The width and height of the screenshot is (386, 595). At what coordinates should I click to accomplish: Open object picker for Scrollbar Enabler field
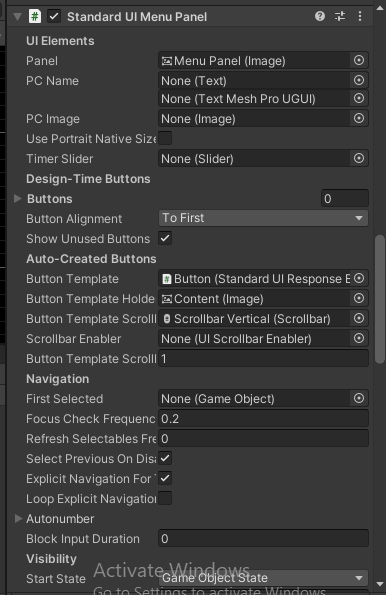click(x=359, y=338)
